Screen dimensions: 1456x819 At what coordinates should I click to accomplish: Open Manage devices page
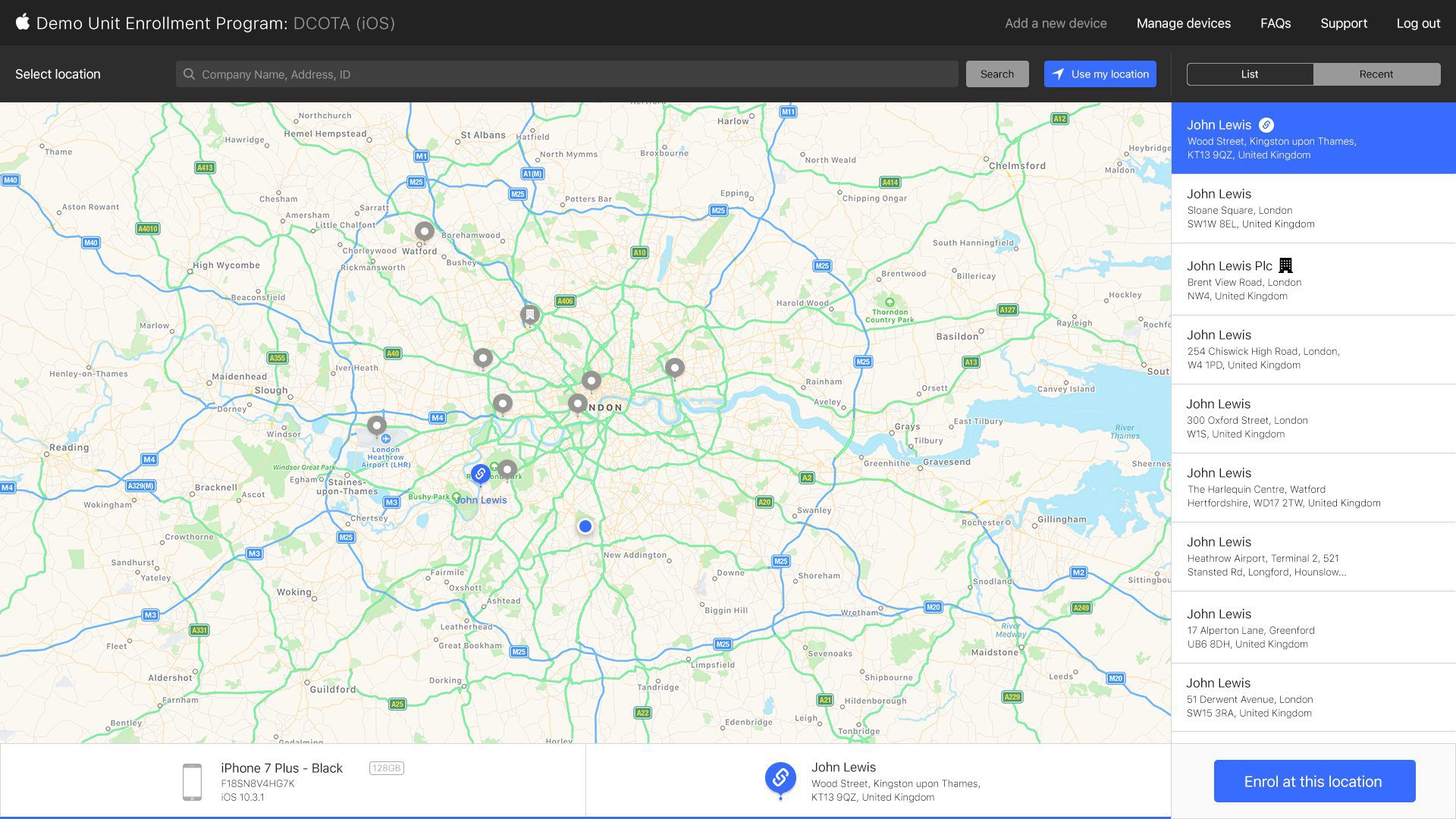(1183, 24)
